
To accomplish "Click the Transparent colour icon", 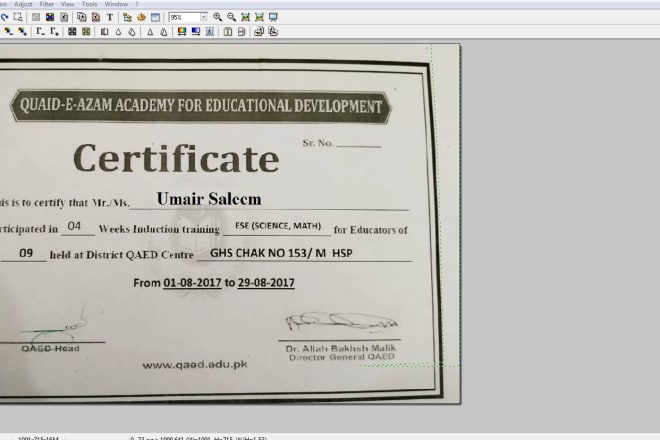I will pos(64,17).
